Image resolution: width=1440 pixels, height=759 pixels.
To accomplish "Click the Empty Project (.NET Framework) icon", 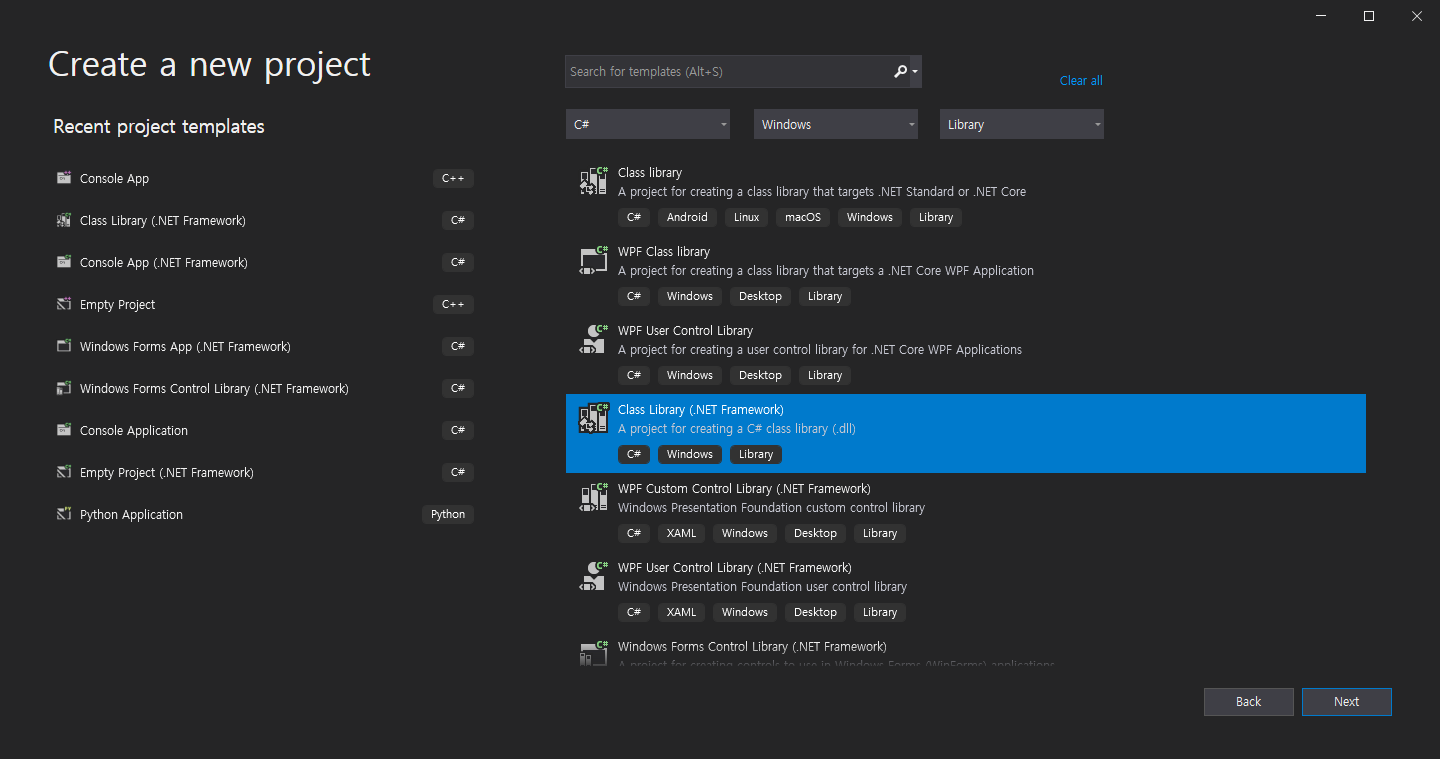I will point(64,472).
